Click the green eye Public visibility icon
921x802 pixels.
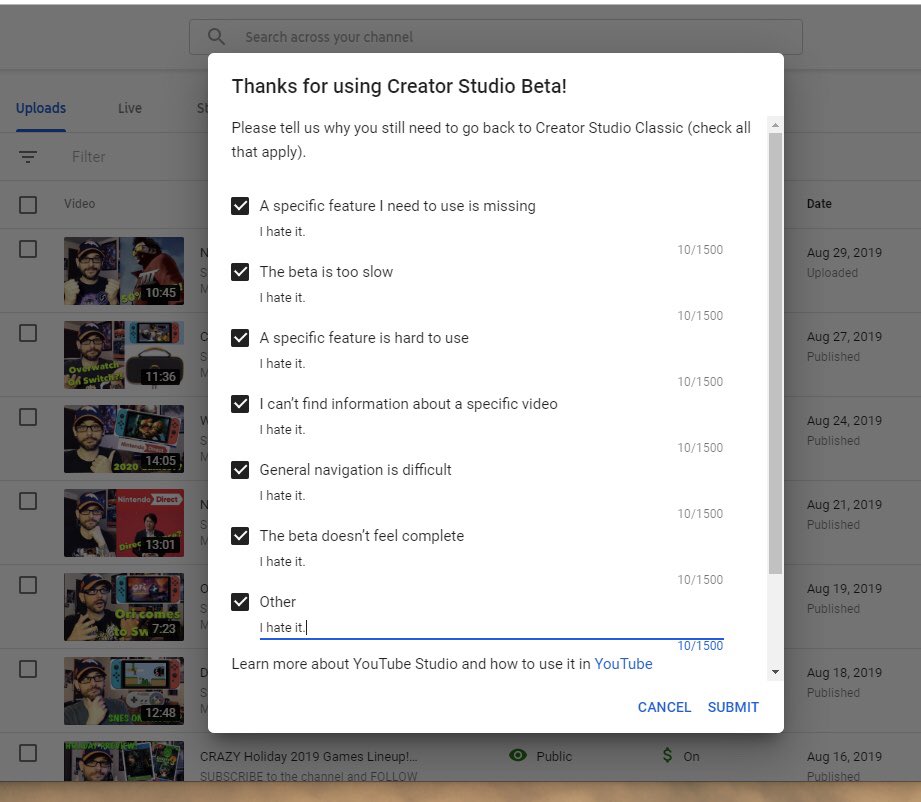[517, 755]
